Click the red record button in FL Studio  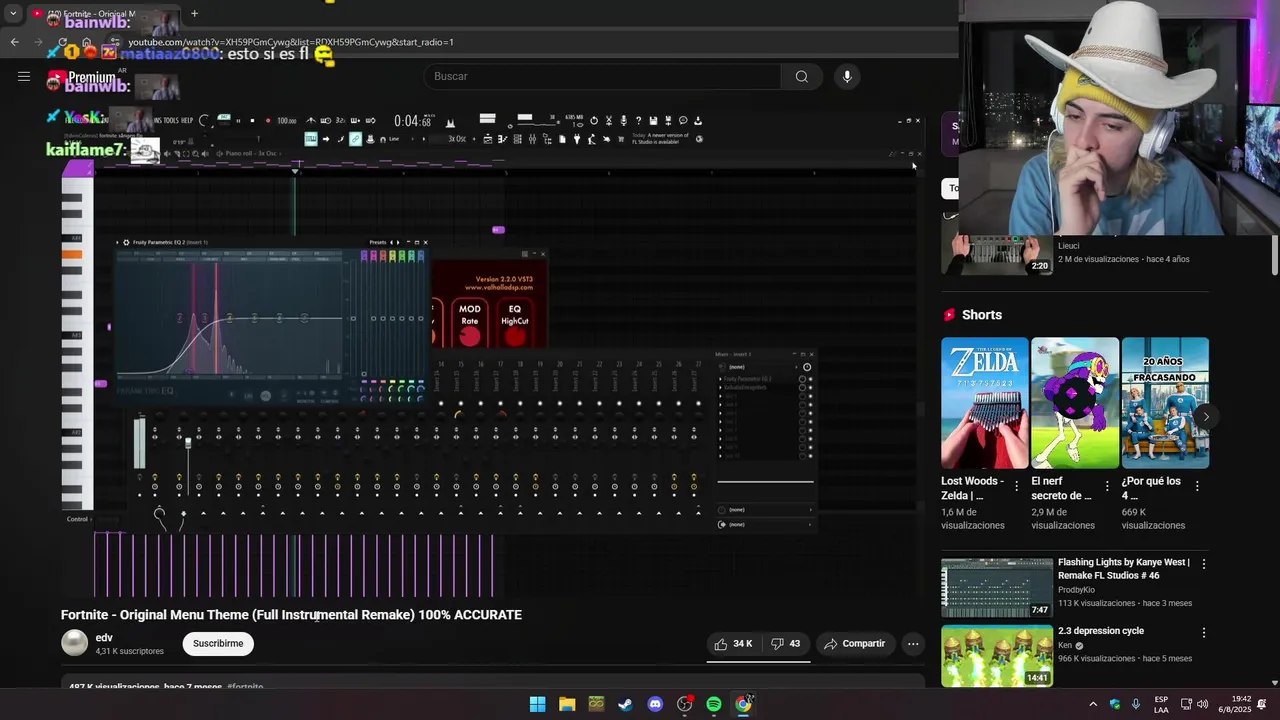click(x=268, y=120)
